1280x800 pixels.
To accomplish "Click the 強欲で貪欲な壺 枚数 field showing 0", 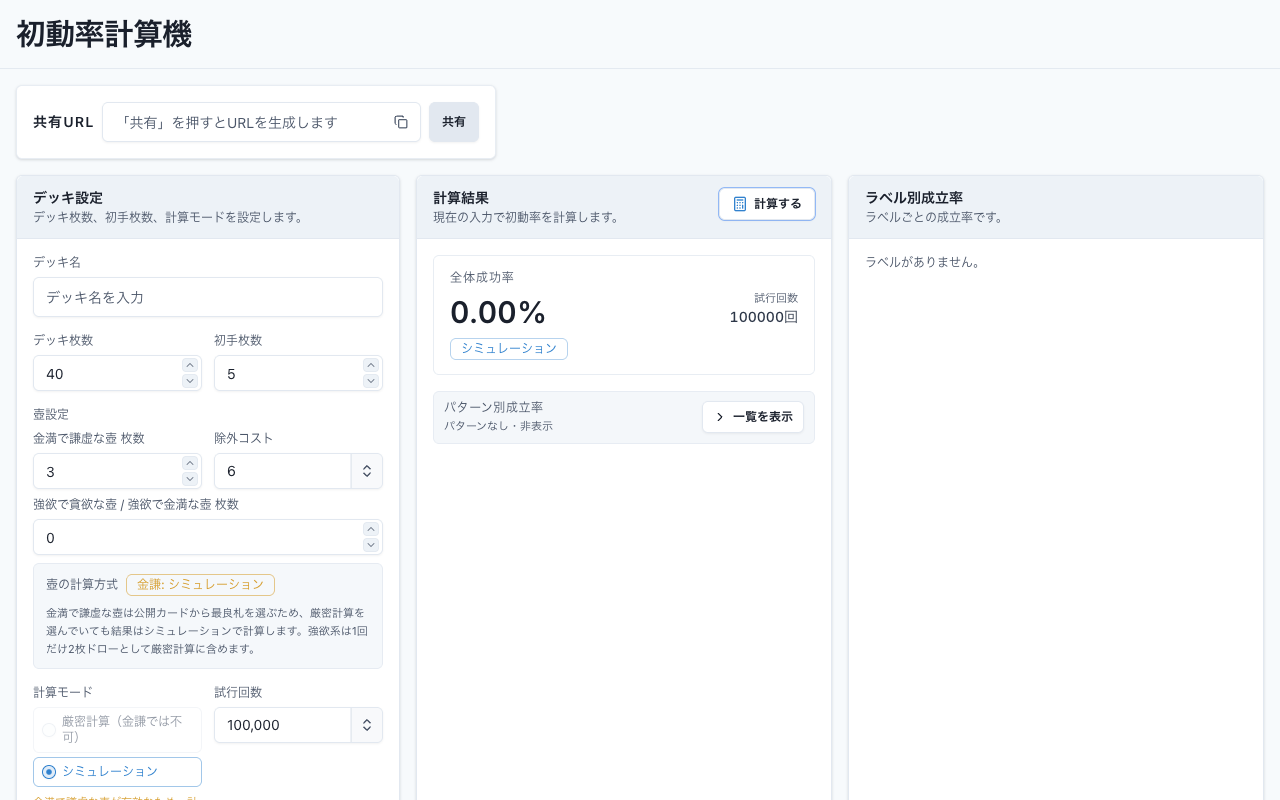I will coord(208,537).
